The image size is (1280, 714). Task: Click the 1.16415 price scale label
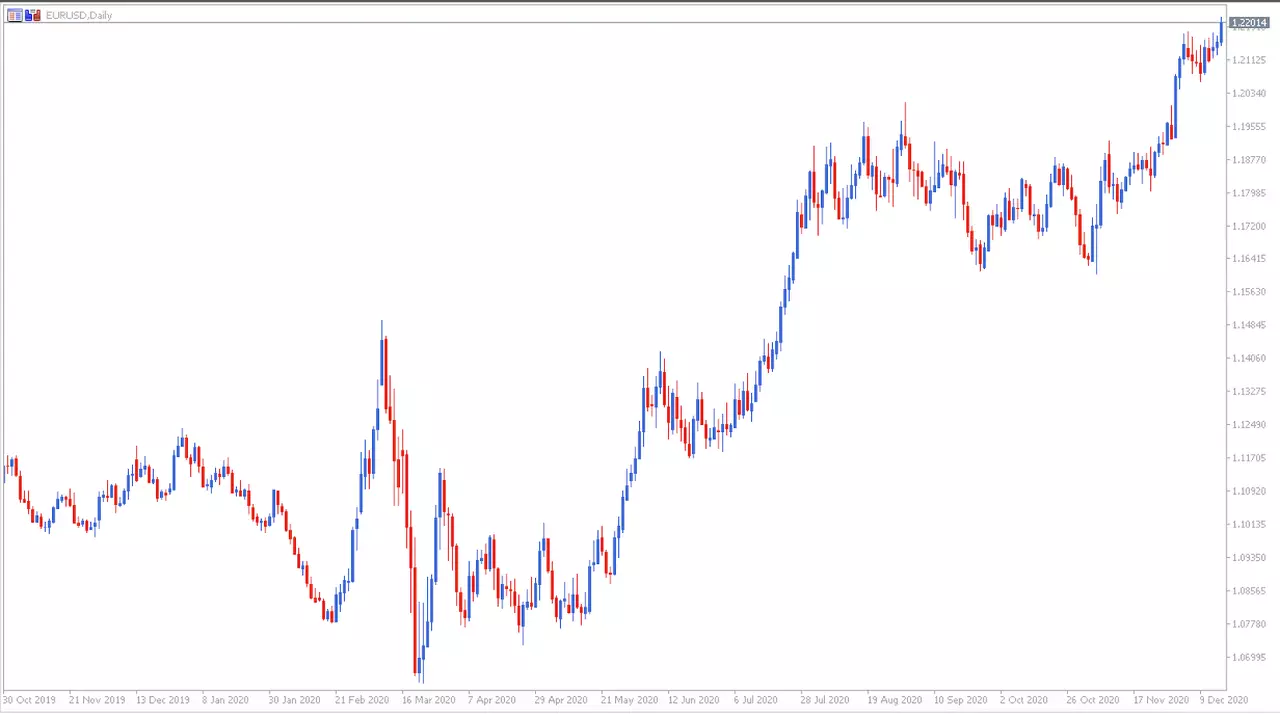coord(1251,259)
